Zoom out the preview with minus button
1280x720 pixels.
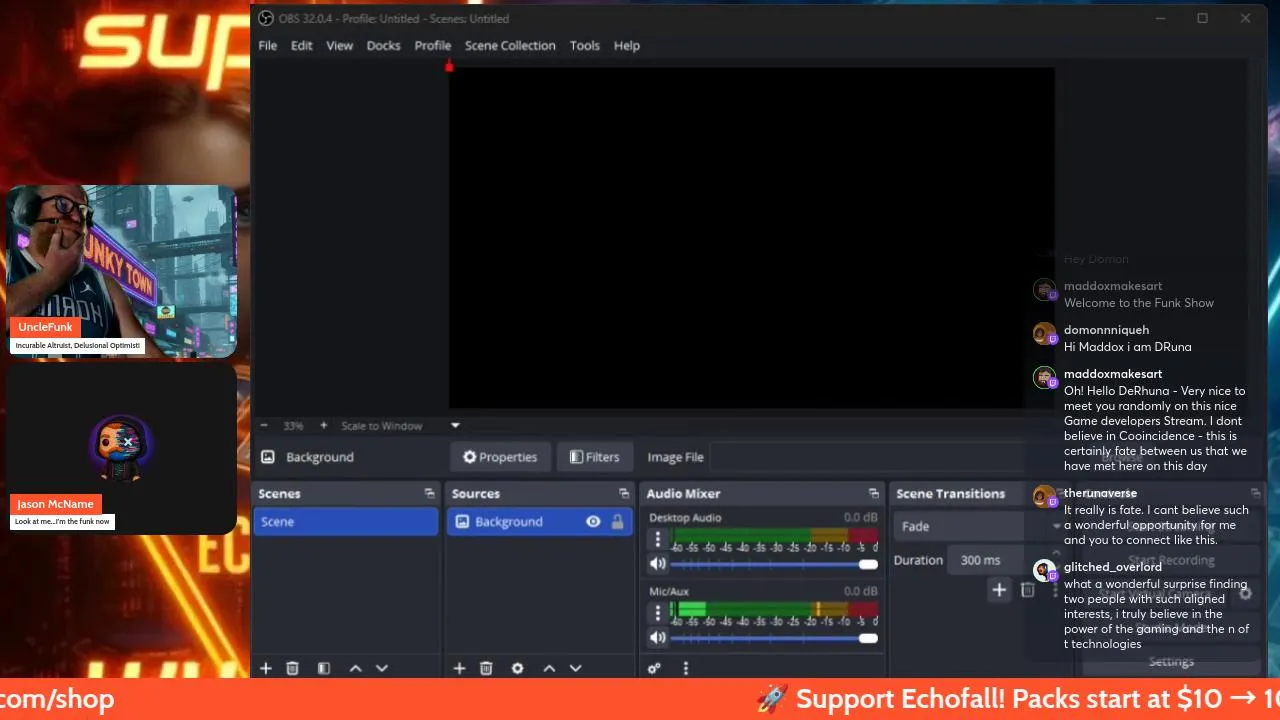[x=264, y=426]
